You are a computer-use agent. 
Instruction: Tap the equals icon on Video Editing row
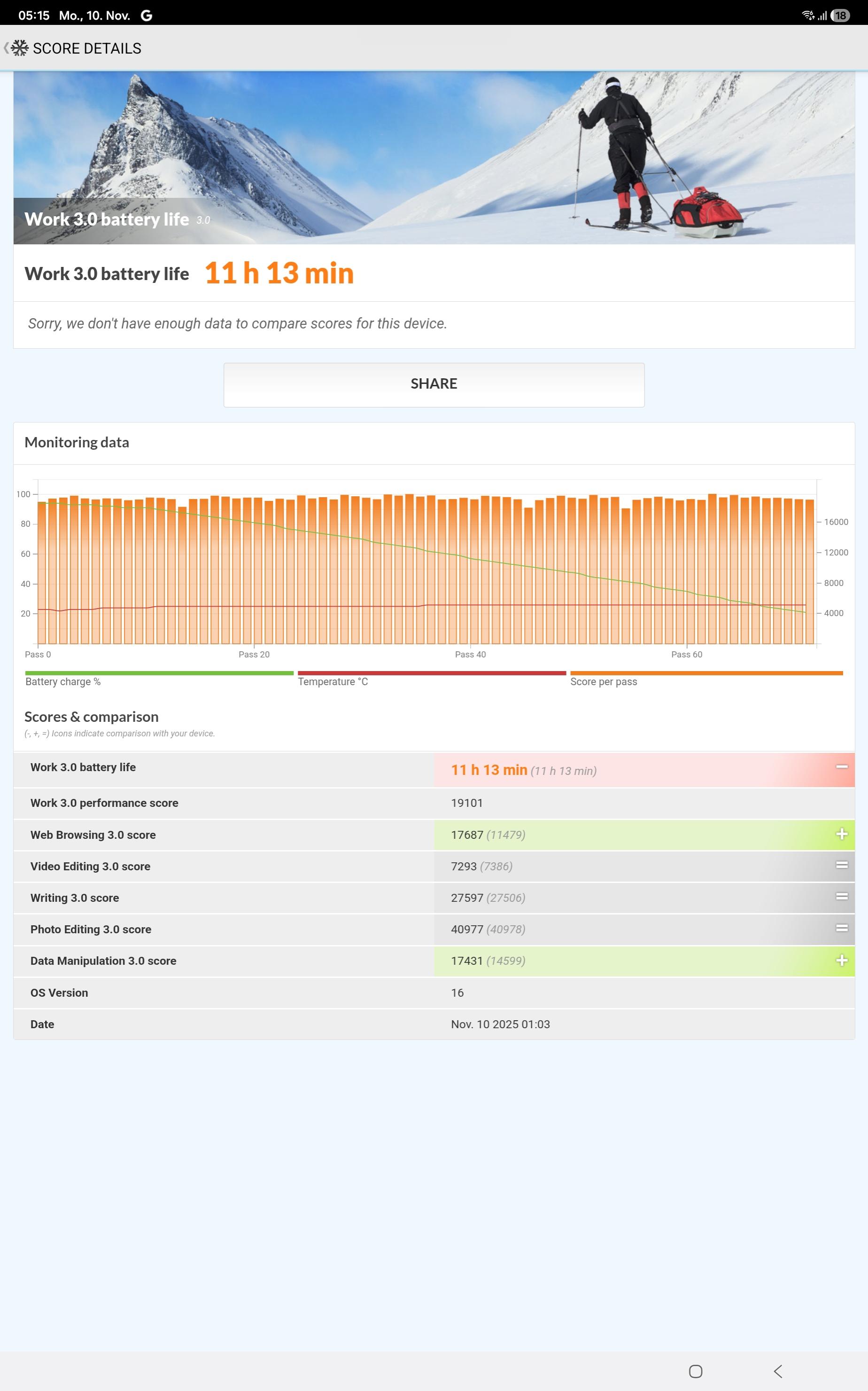(x=841, y=866)
